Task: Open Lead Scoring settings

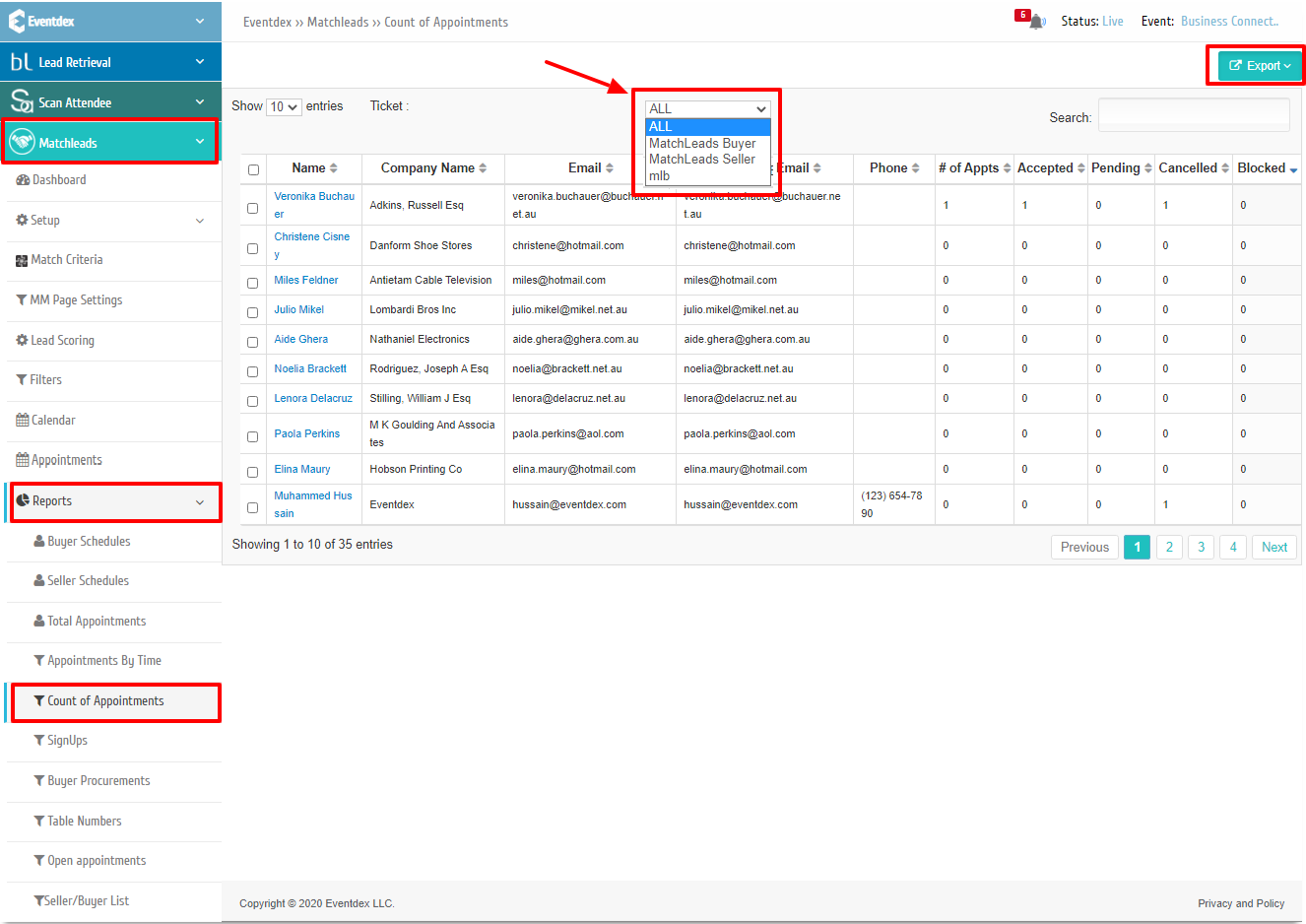Action: pyautogui.click(x=55, y=341)
